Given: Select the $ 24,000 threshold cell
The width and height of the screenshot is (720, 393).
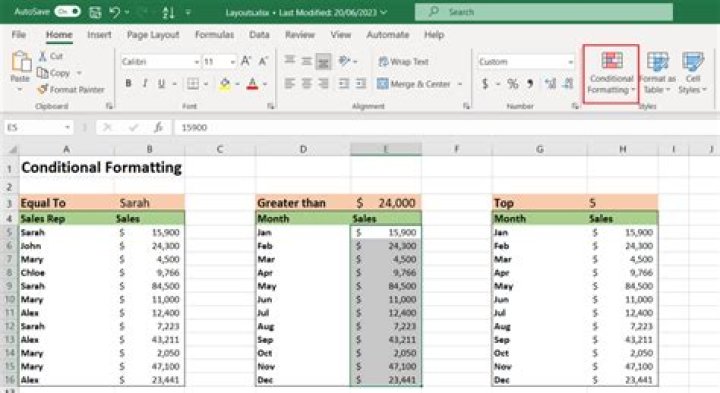Looking at the screenshot, I should pyautogui.click(x=386, y=202).
